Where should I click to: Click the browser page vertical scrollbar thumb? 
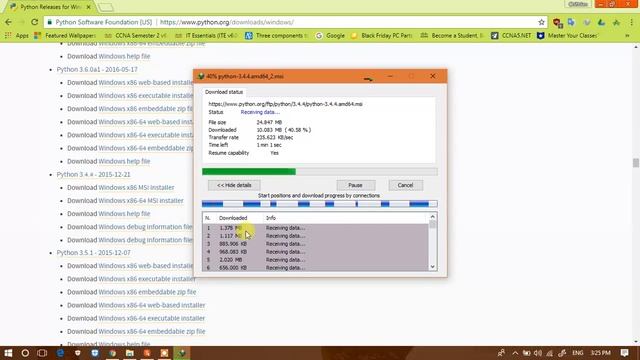click(x=636, y=162)
